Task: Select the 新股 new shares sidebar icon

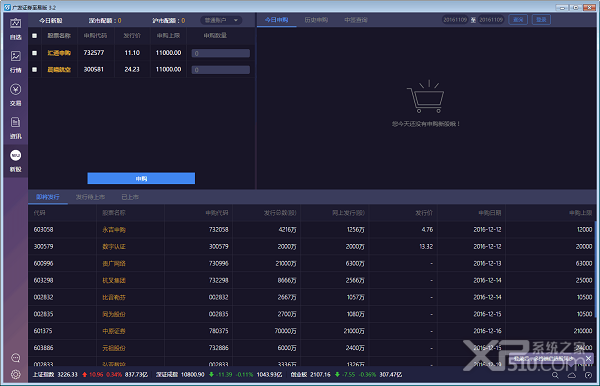Action: tap(16, 161)
